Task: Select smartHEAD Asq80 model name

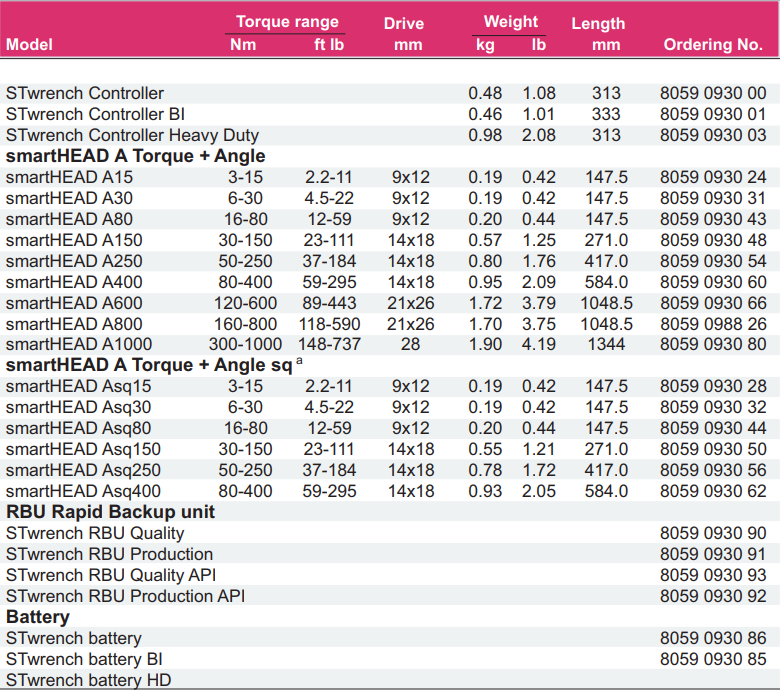Action: 78,428
